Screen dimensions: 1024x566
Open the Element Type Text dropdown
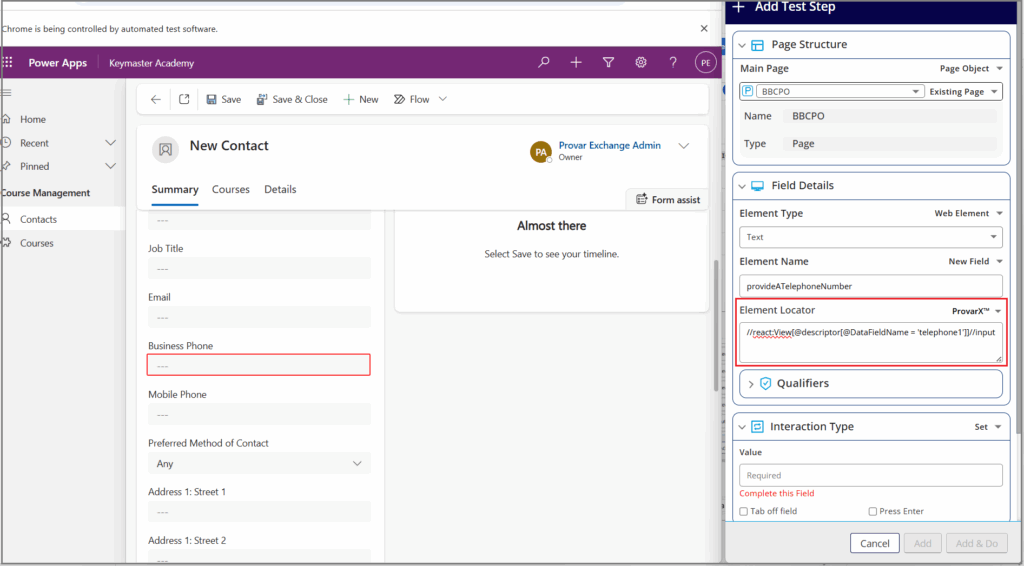870,237
